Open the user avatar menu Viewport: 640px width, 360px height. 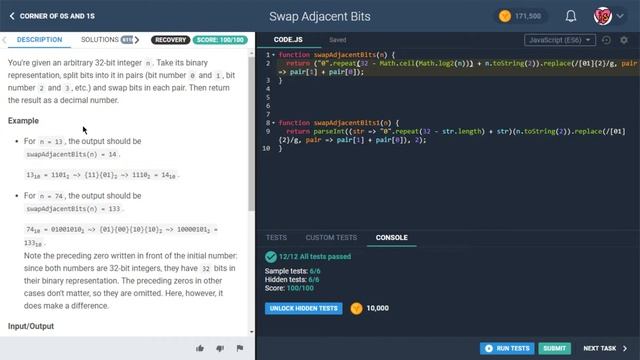[602, 16]
